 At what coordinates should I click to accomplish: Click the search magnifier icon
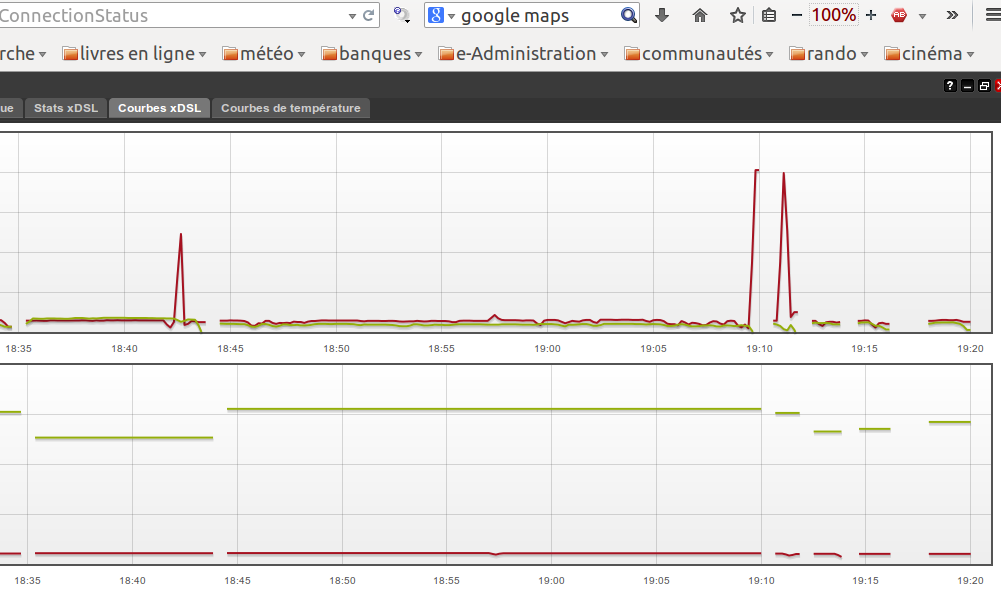point(628,15)
